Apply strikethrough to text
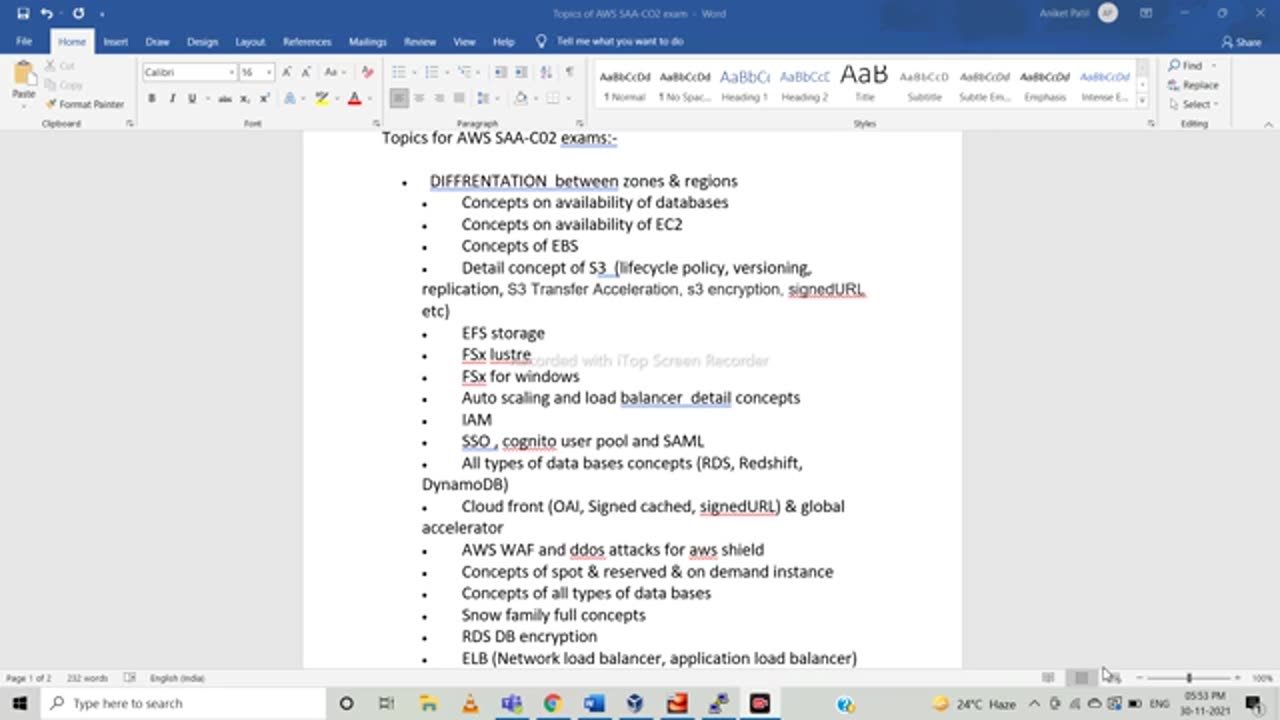Screen dimensions: 1280x720 click(225, 98)
